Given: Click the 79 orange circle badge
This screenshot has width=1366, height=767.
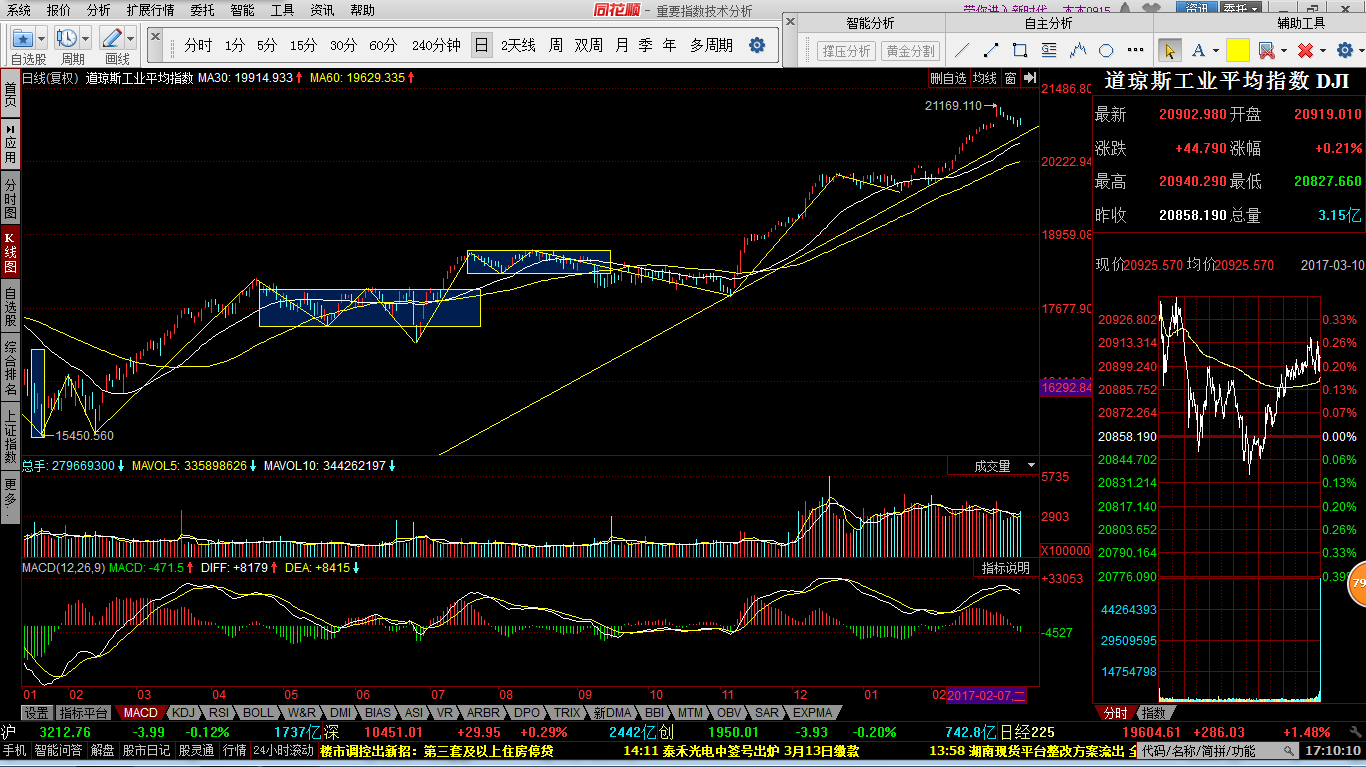Looking at the screenshot, I should (x=1357, y=583).
